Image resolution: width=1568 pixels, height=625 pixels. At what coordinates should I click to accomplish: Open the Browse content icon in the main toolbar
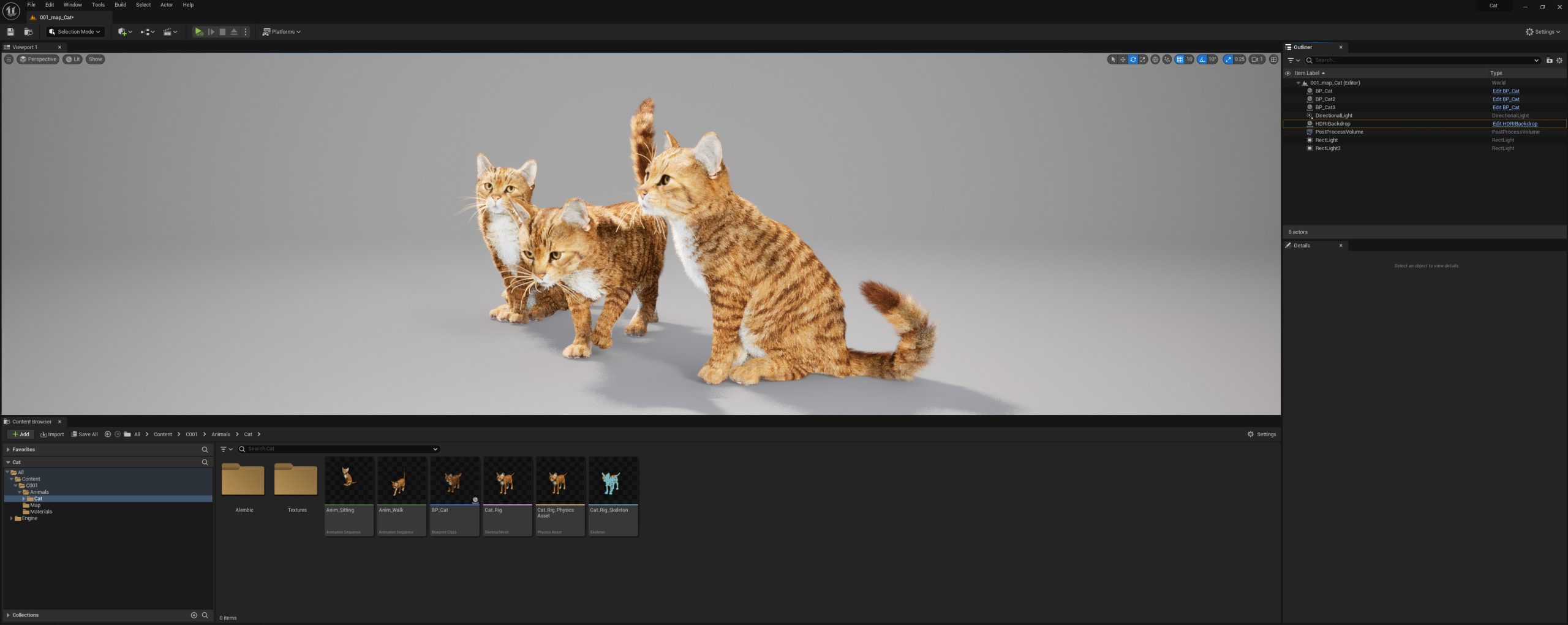pos(28,32)
